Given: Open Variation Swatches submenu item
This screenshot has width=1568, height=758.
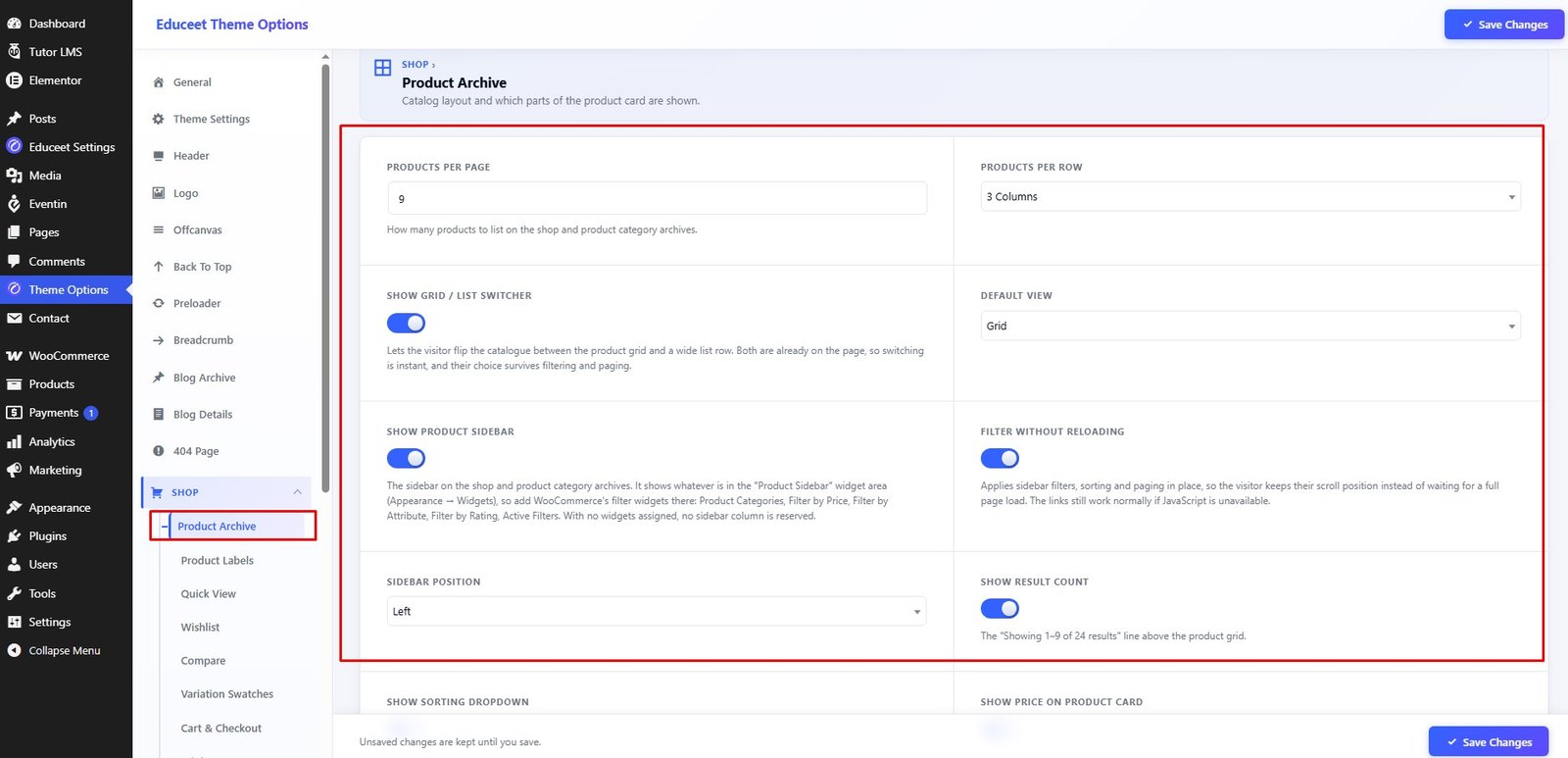Looking at the screenshot, I should pos(227,694).
